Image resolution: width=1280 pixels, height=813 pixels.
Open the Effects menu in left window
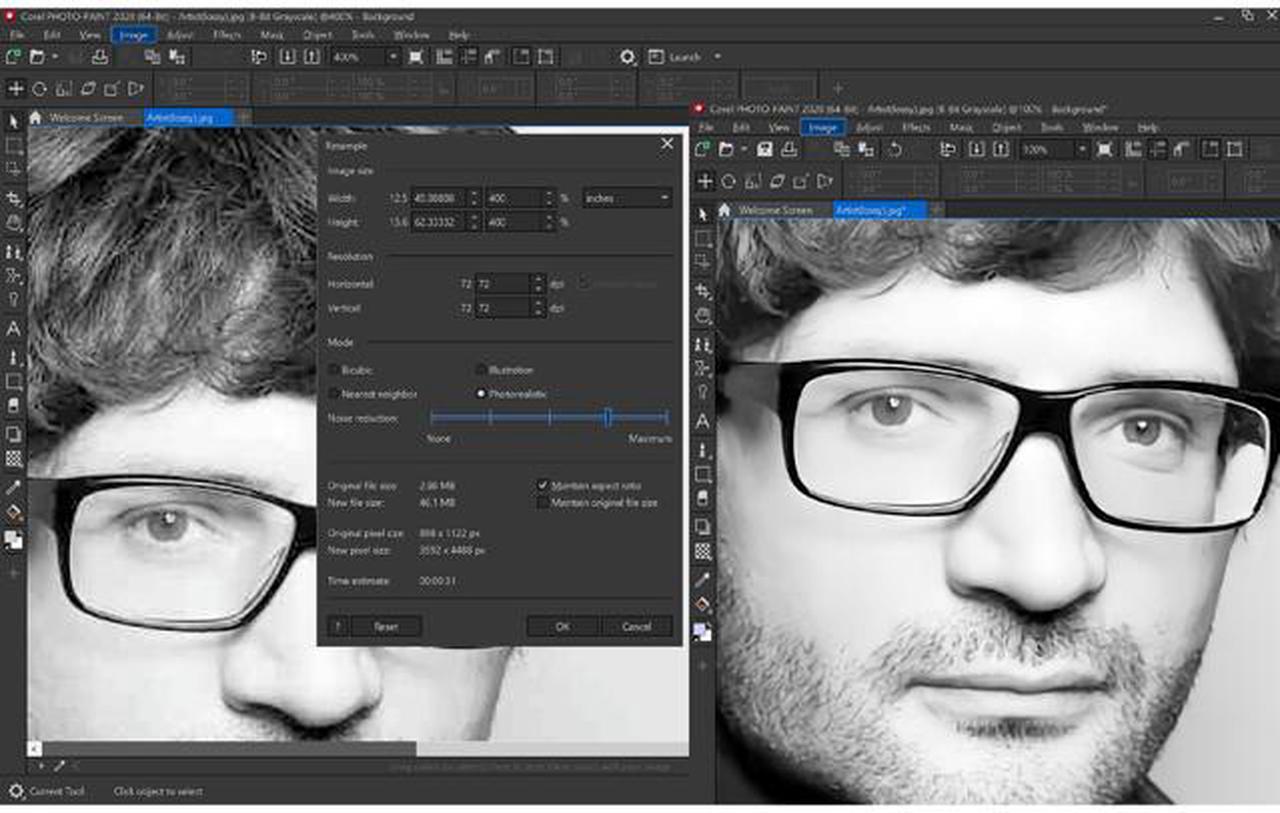click(x=227, y=35)
